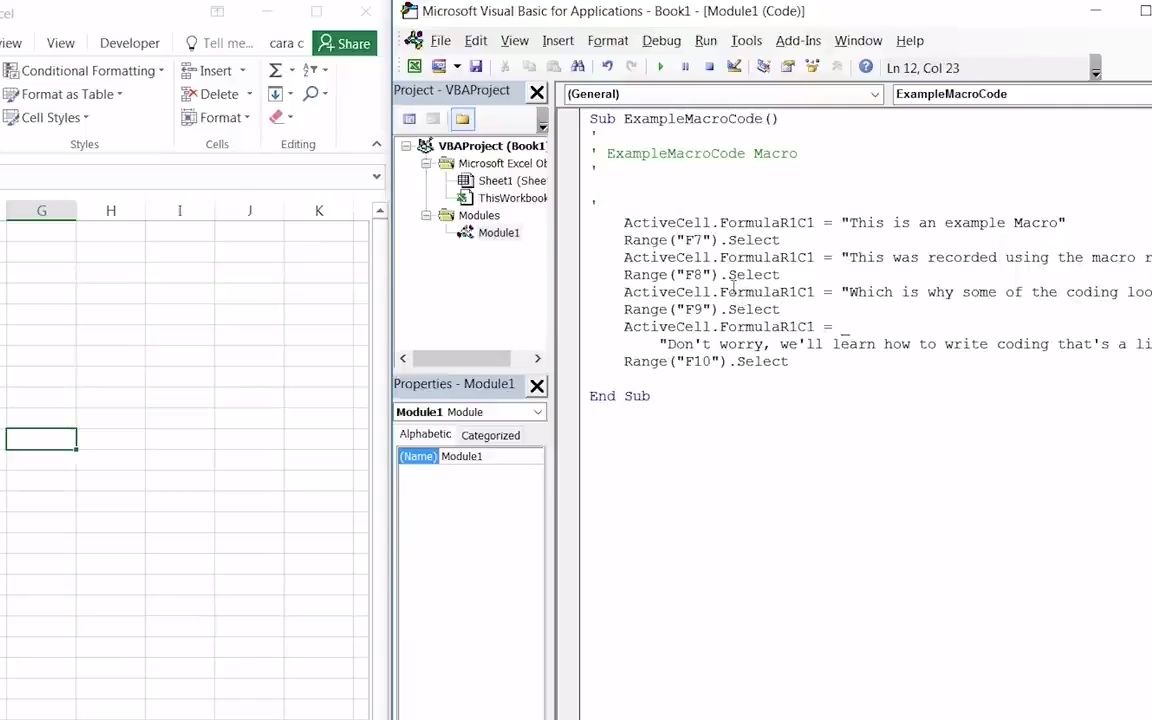Open Microsoft Visual Basic Help via toolbar icon
Screen dimensions: 1152x720
pyautogui.click(x=866, y=67)
